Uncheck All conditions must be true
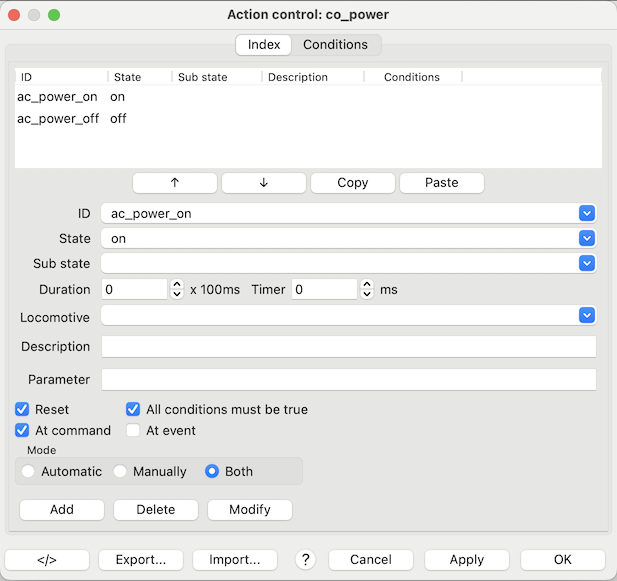This screenshot has width=617, height=581. click(x=133, y=409)
